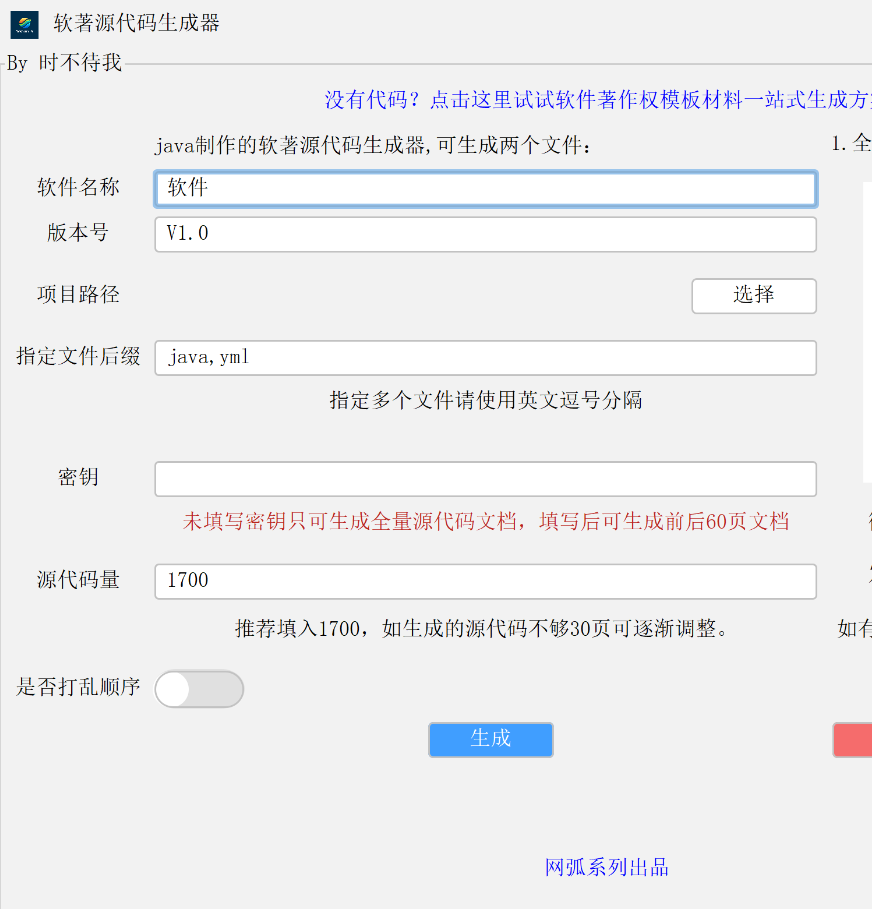Click the 网弧系列出品 link at bottom

coord(606,867)
